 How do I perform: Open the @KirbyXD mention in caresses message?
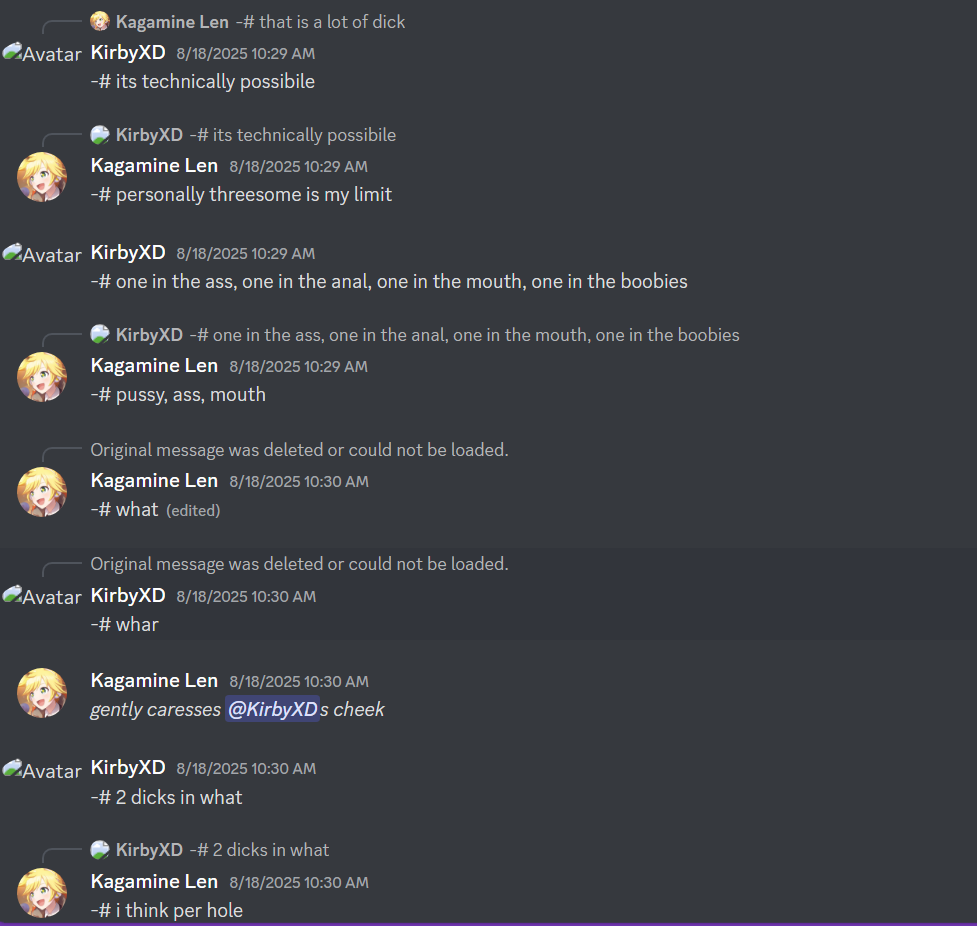point(272,709)
